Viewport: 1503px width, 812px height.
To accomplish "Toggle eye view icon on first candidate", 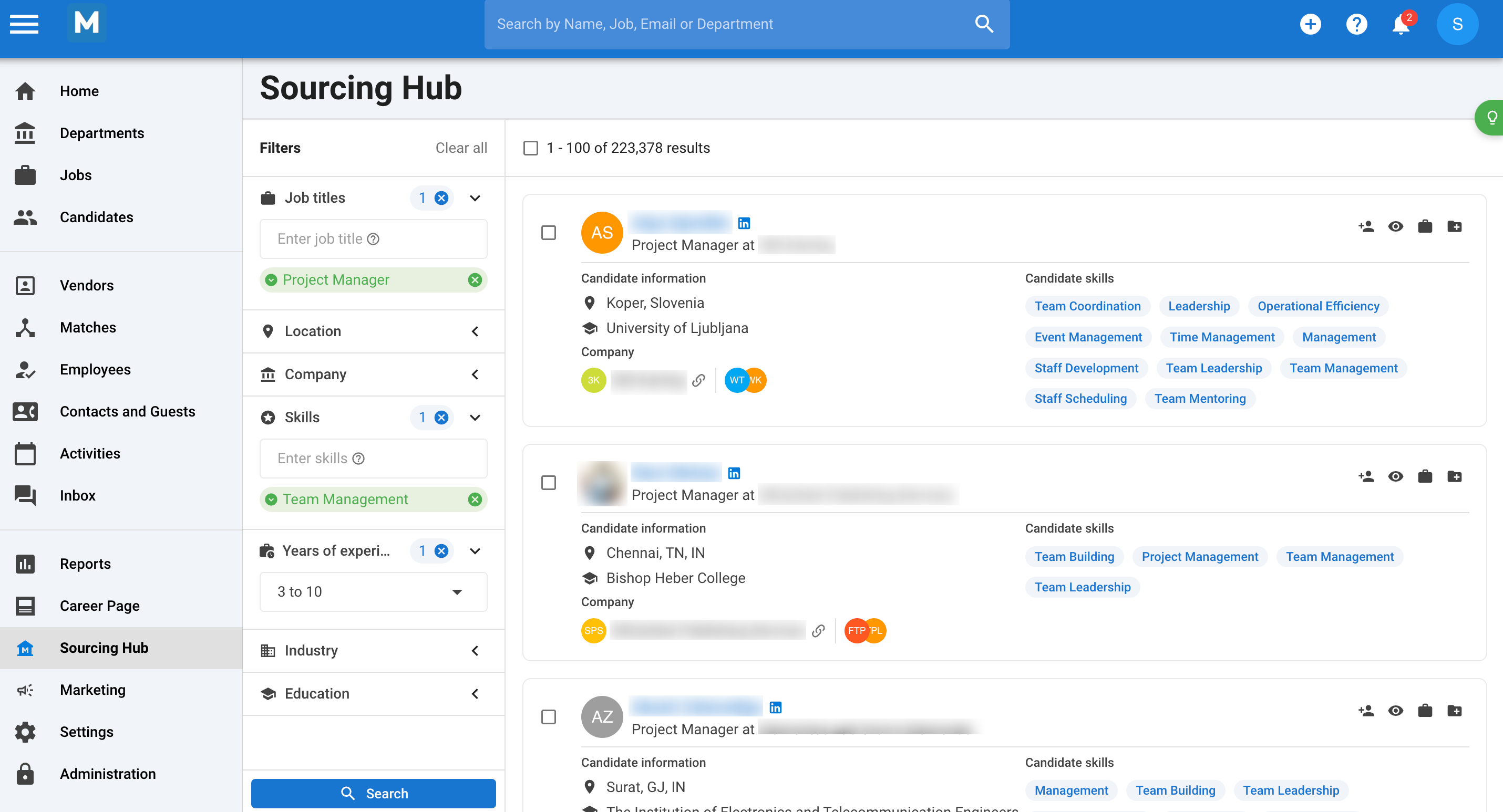I will 1396,226.
